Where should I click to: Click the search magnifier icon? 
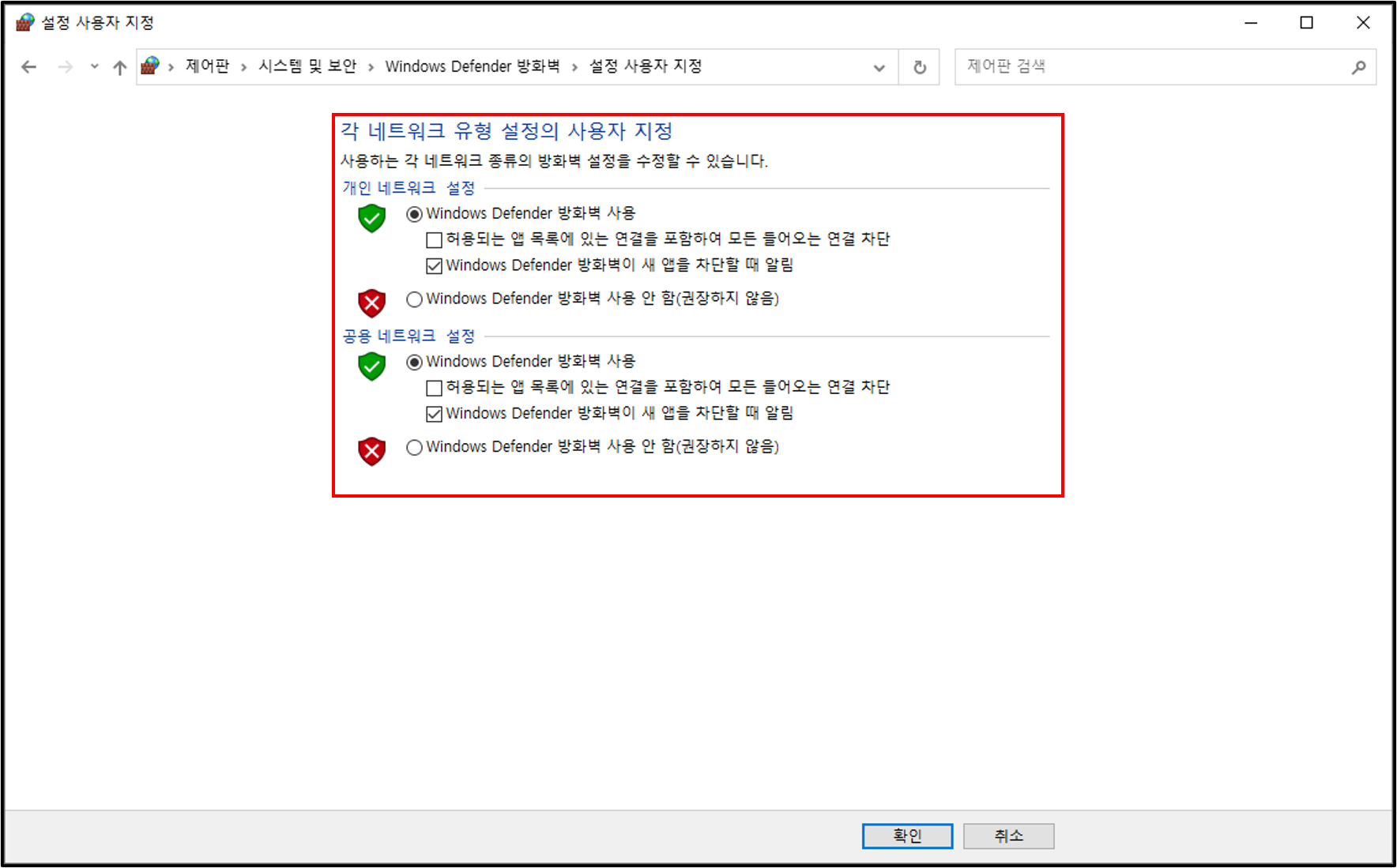point(1358,68)
